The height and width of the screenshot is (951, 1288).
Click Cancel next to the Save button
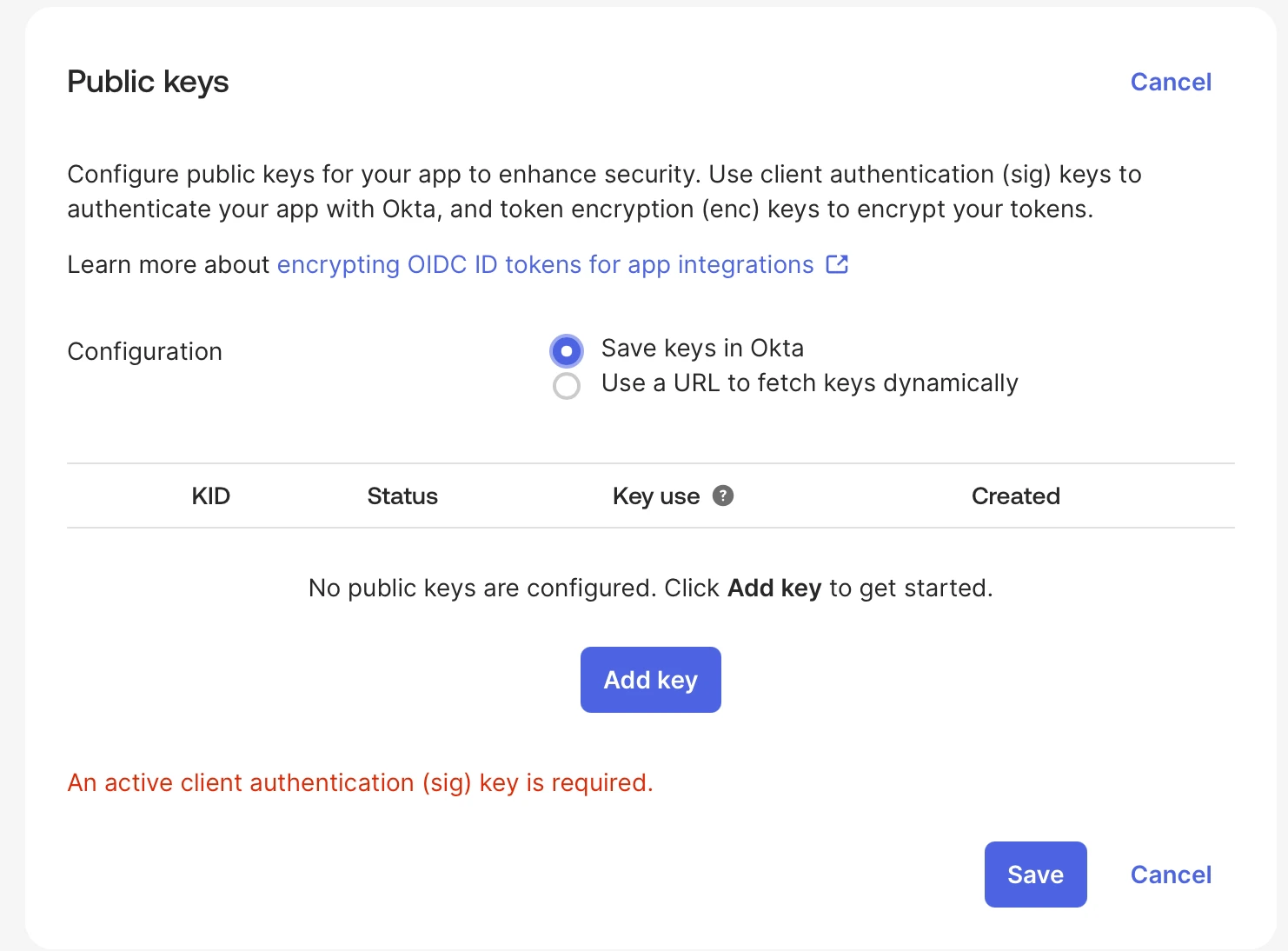(1171, 875)
